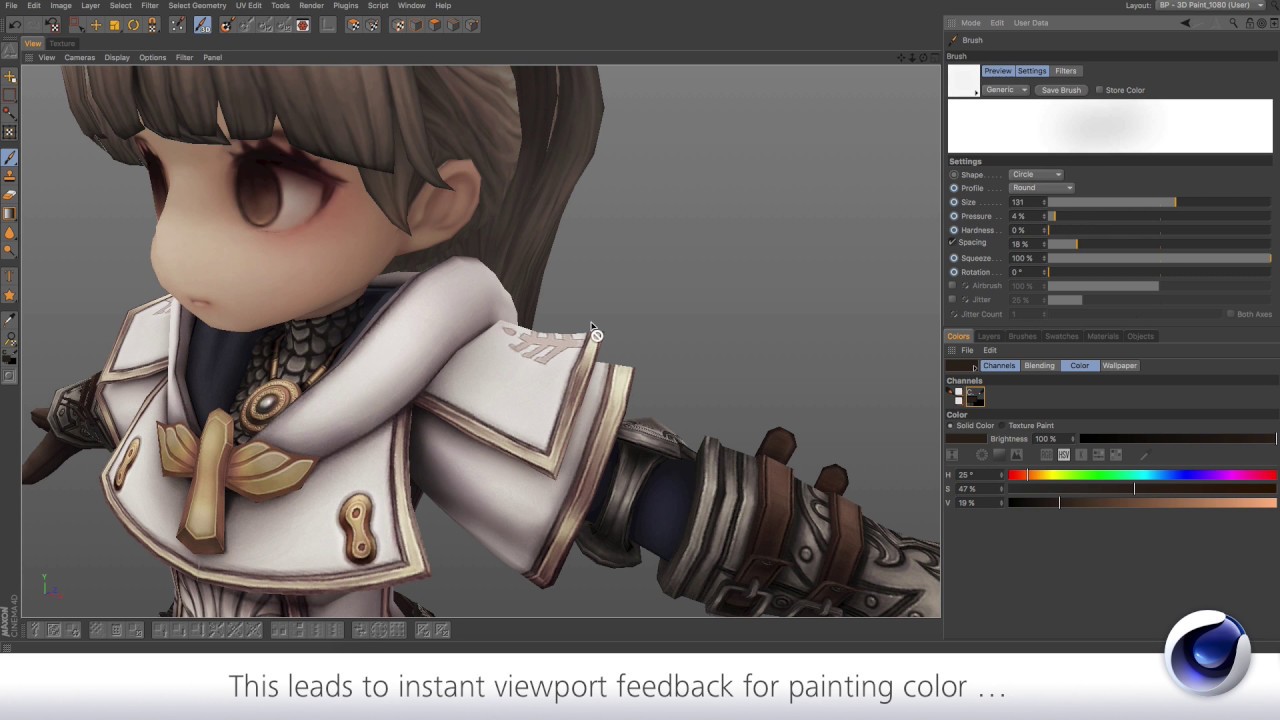
Task: Enable the Both Axes checkbox
Action: pos(1230,314)
